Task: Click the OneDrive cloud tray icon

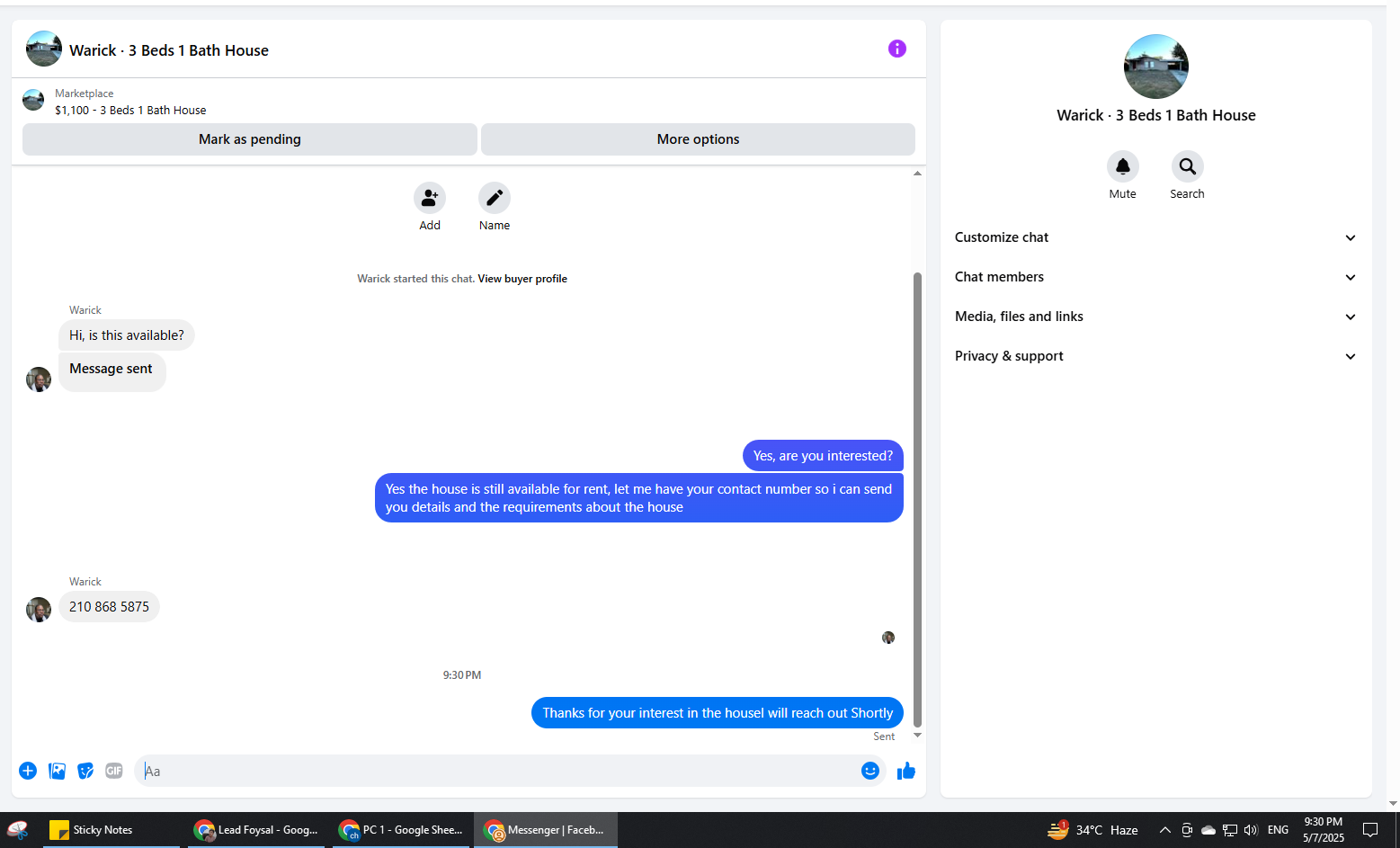Action: pos(1208,830)
